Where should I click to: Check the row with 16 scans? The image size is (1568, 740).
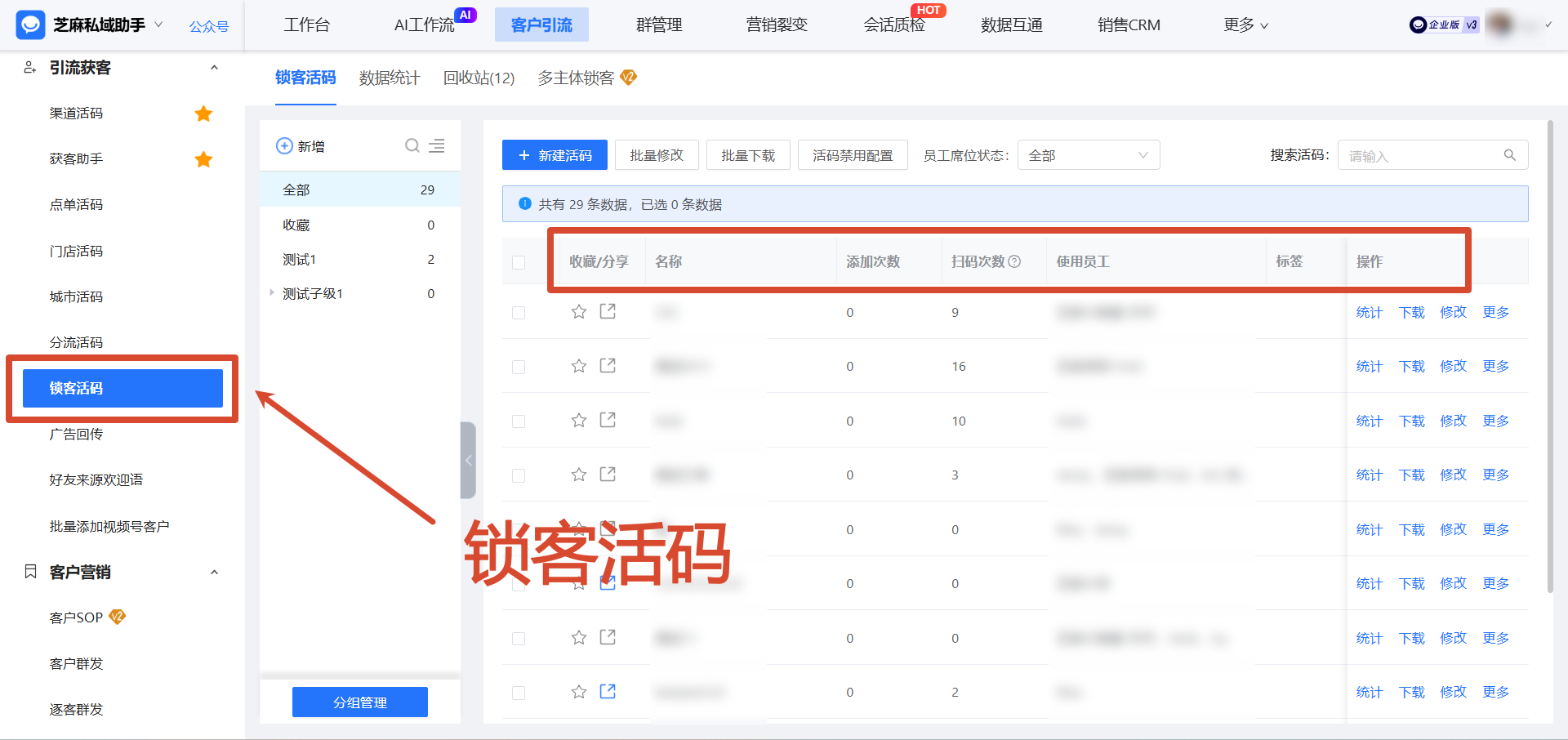[519, 367]
